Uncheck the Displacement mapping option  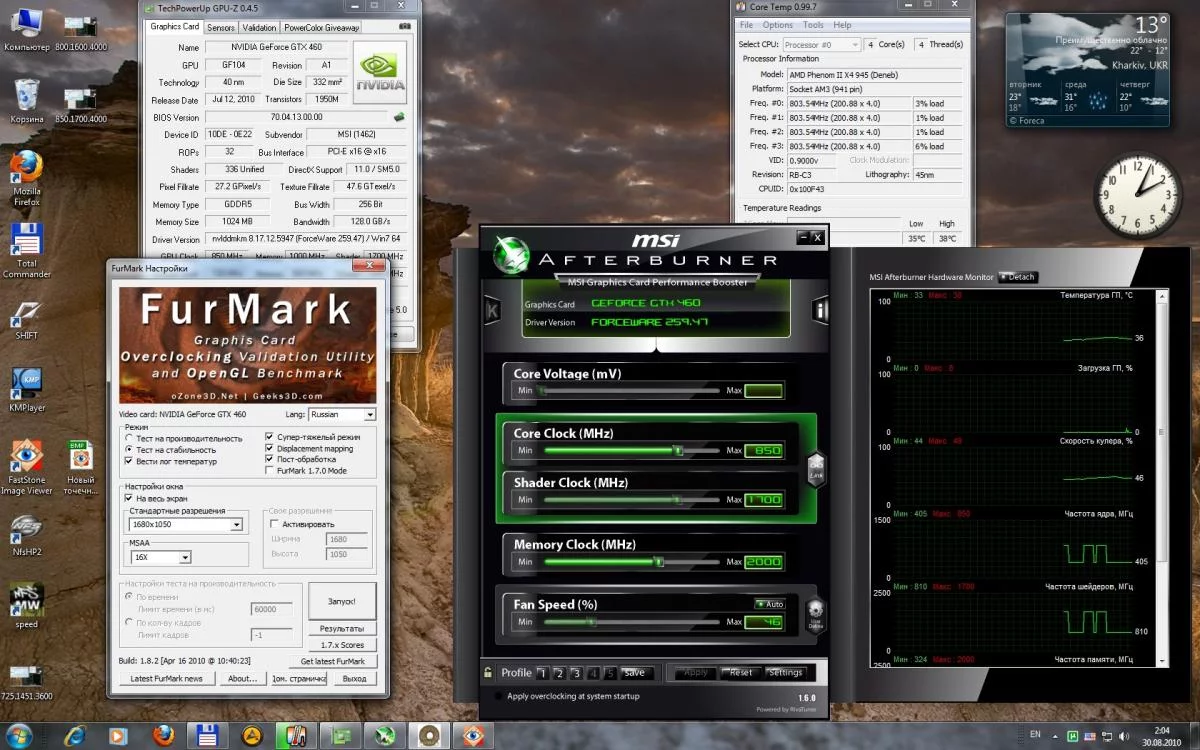click(x=270, y=449)
